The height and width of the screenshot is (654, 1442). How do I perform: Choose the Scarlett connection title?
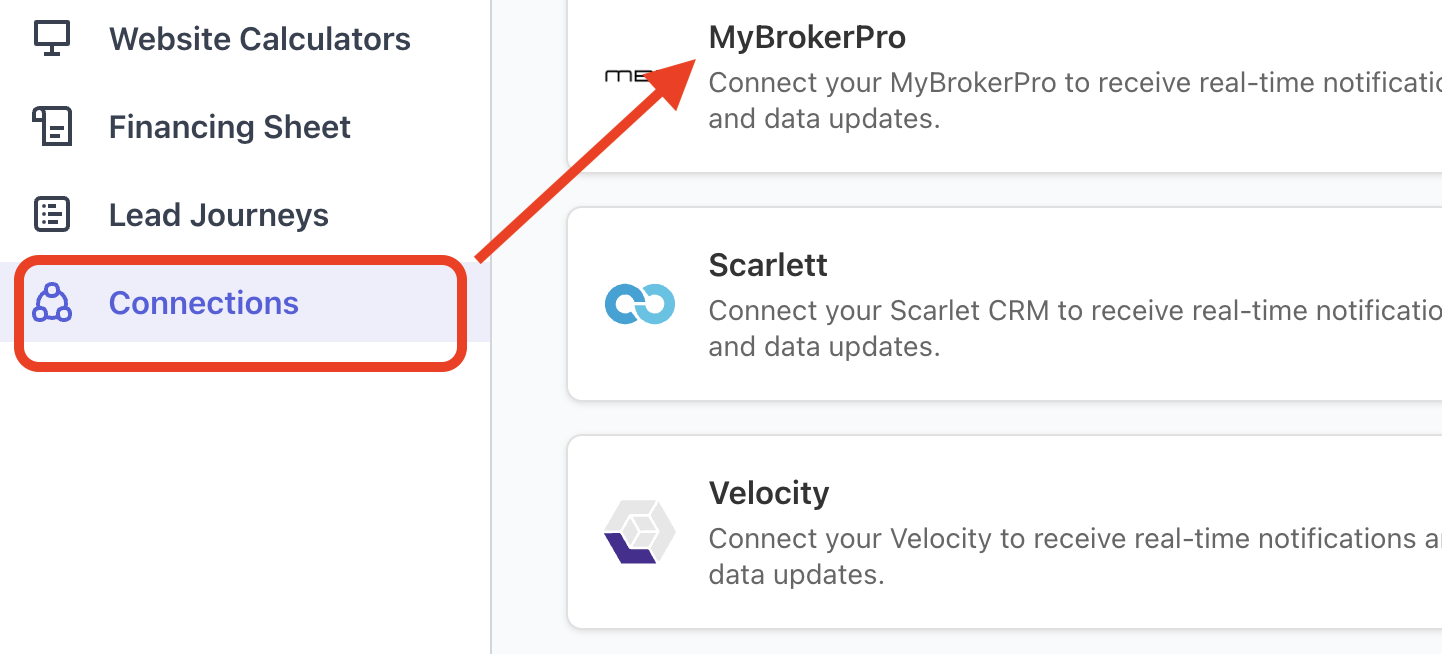[x=768, y=265]
